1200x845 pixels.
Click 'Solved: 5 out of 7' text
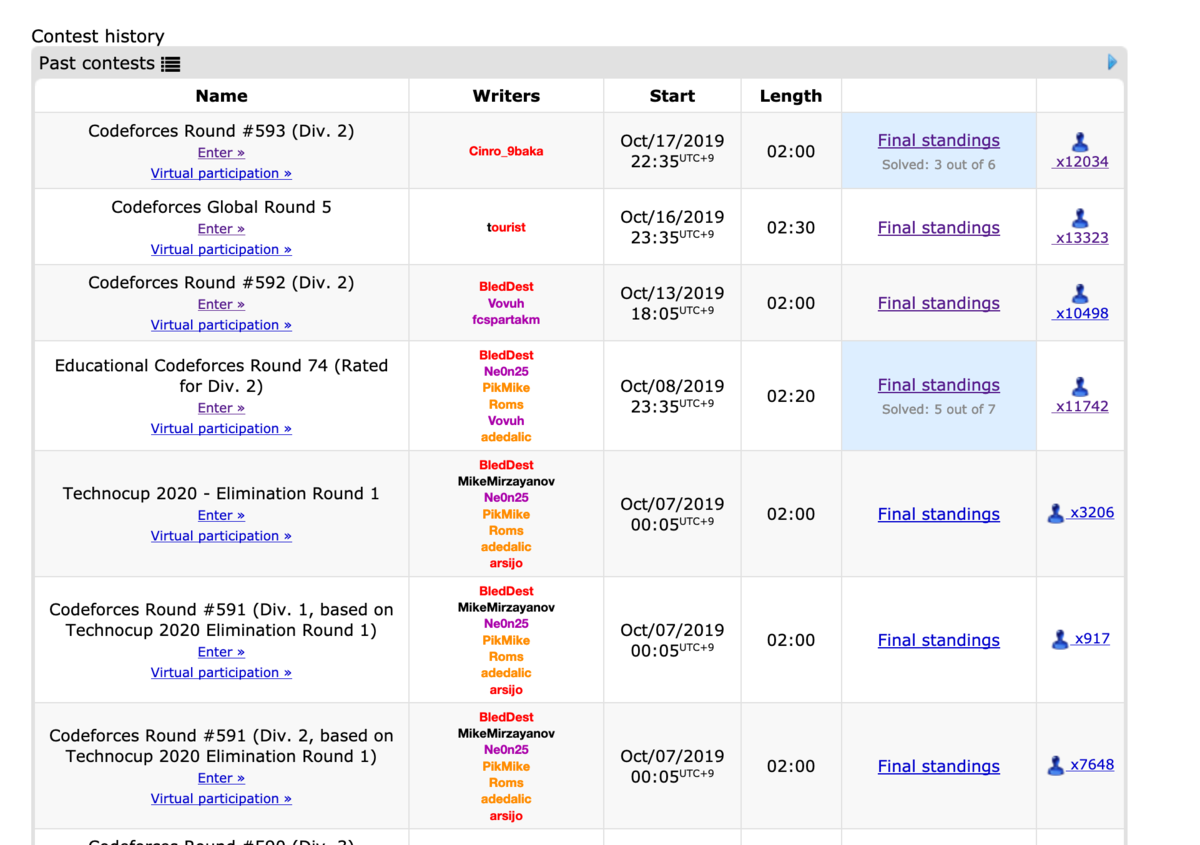coord(939,409)
